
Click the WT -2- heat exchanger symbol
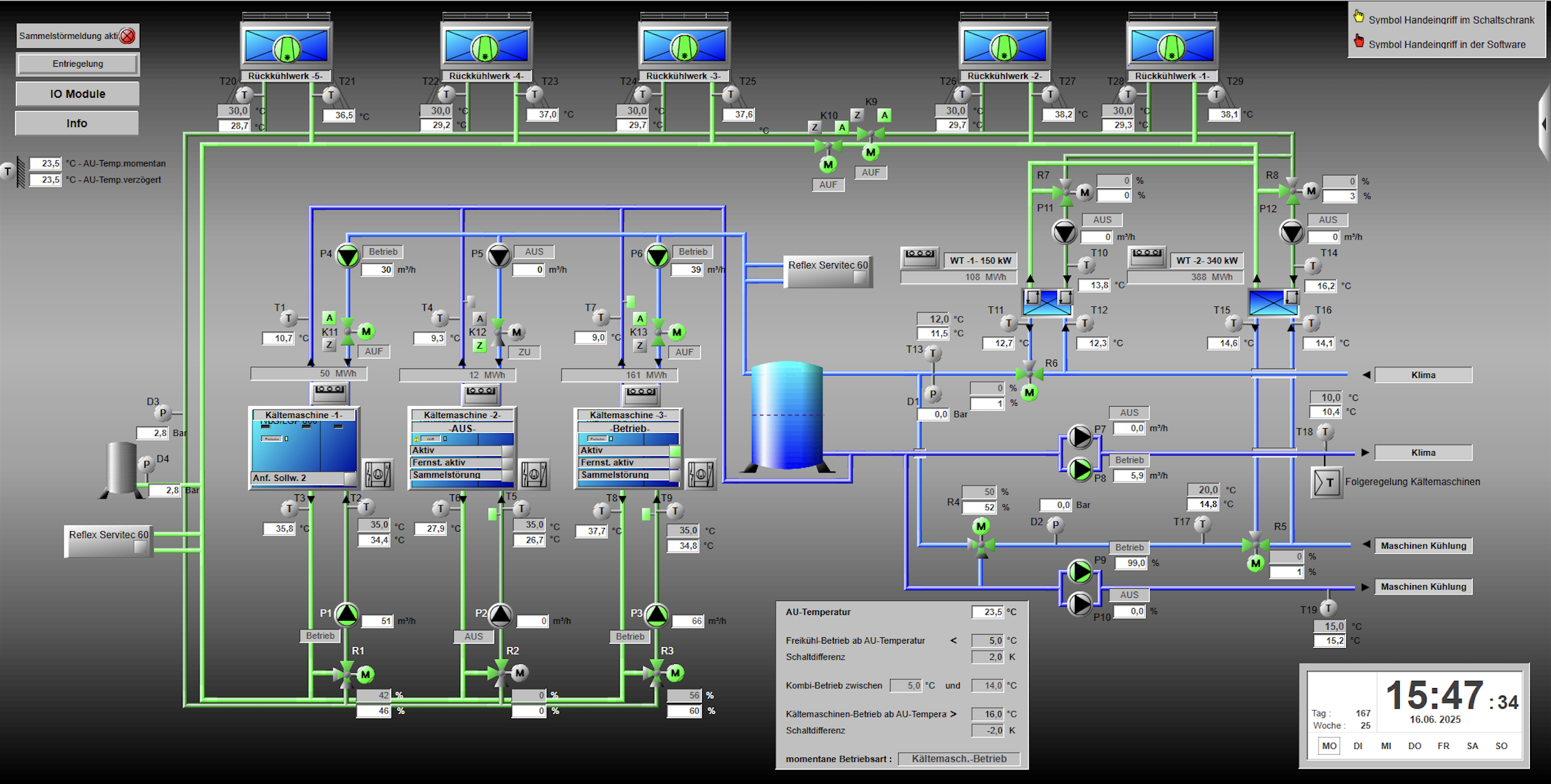pos(1273,302)
